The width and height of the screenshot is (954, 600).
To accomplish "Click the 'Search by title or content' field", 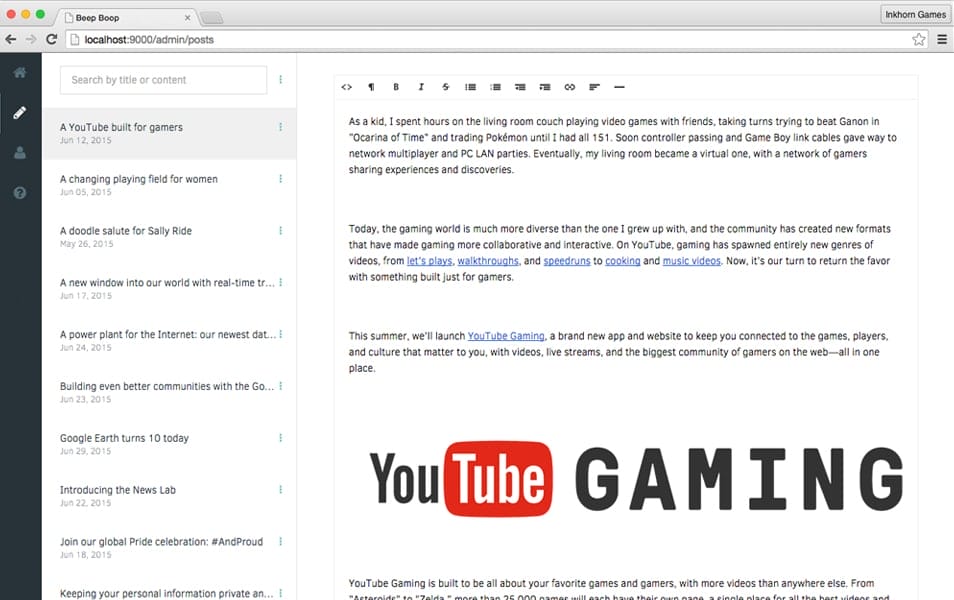I will (x=163, y=80).
